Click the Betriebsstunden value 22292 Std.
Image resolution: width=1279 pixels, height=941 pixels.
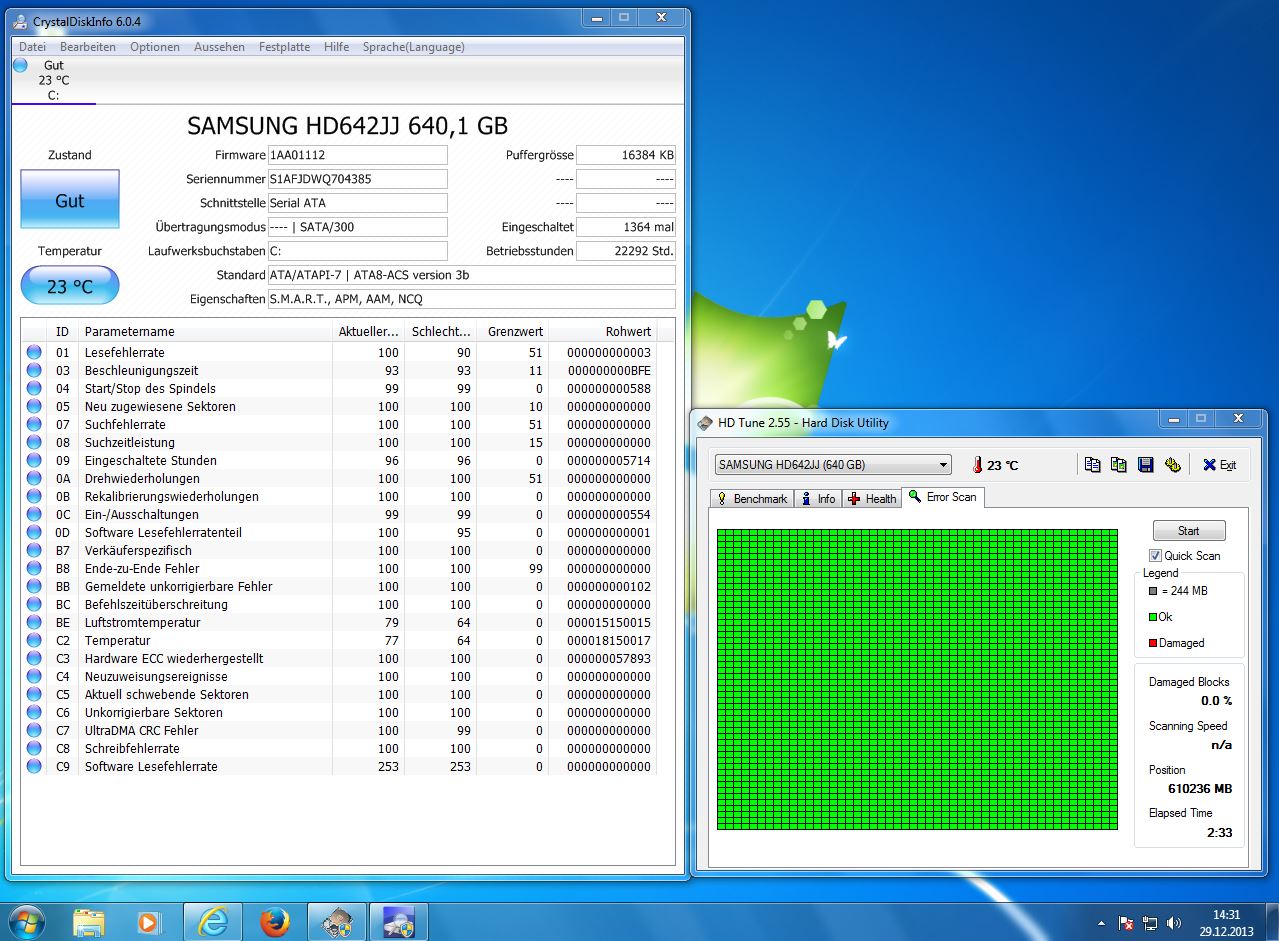click(626, 251)
